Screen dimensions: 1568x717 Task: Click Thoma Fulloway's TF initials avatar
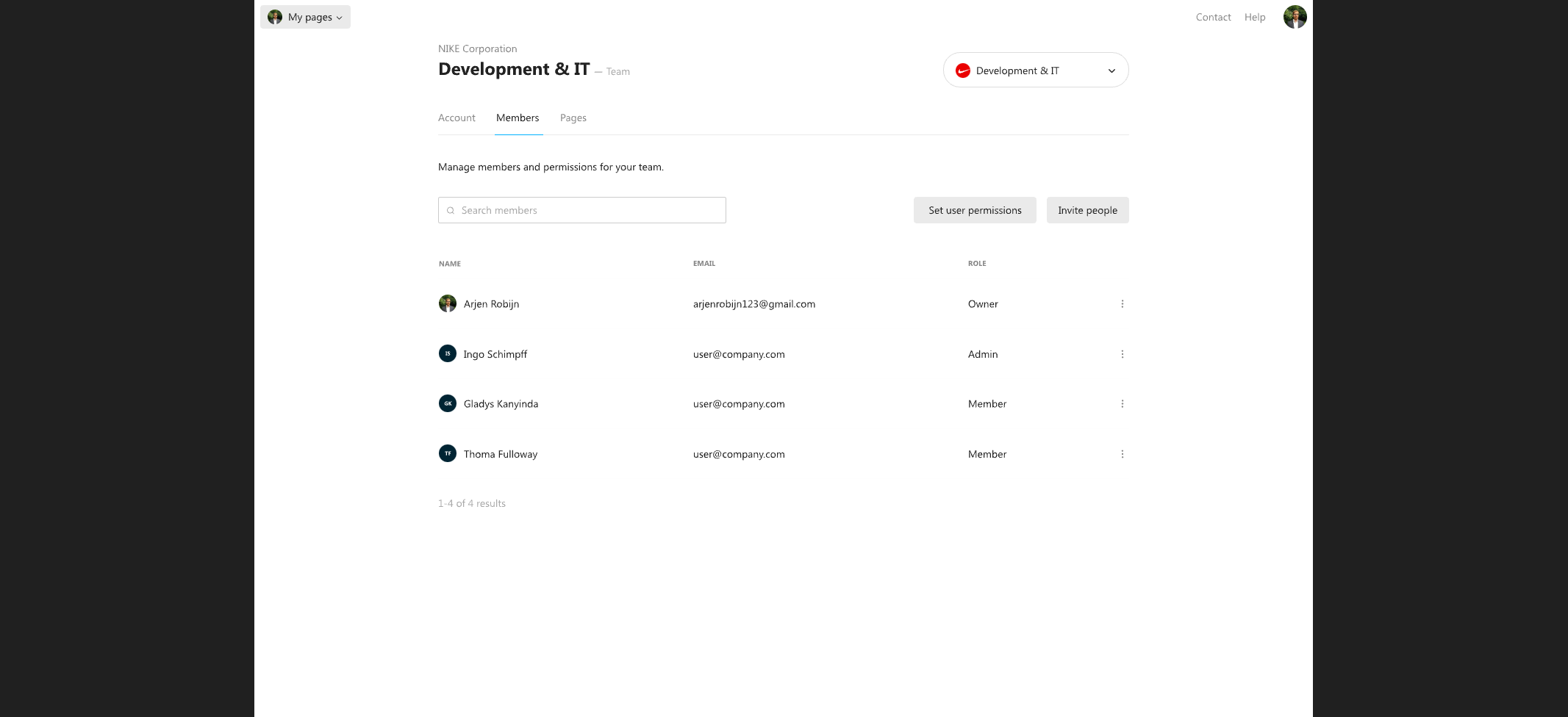point(448,453)
